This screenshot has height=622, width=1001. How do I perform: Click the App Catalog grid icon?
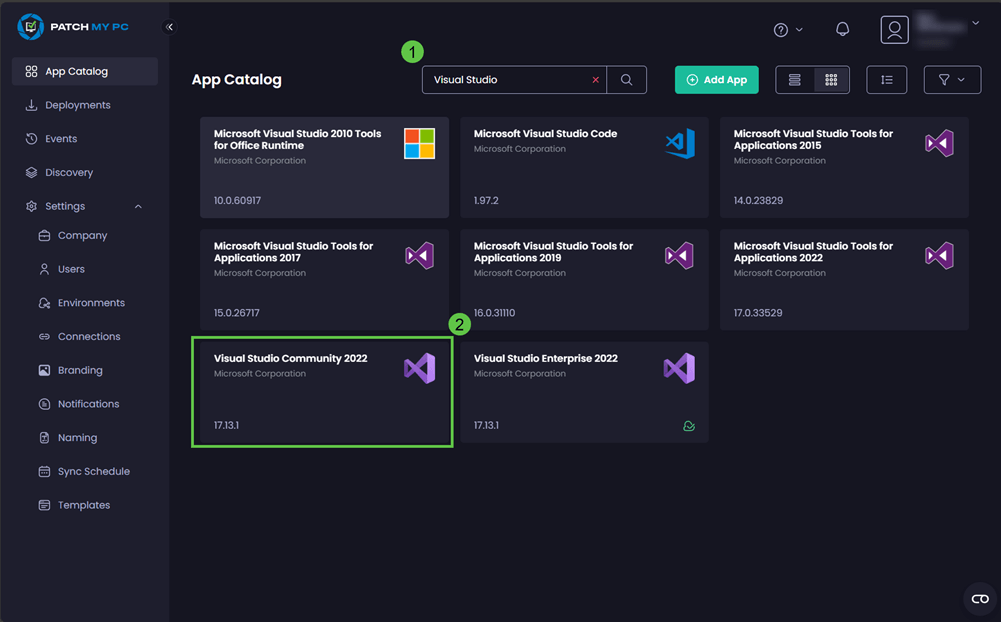tap(31, 72)
